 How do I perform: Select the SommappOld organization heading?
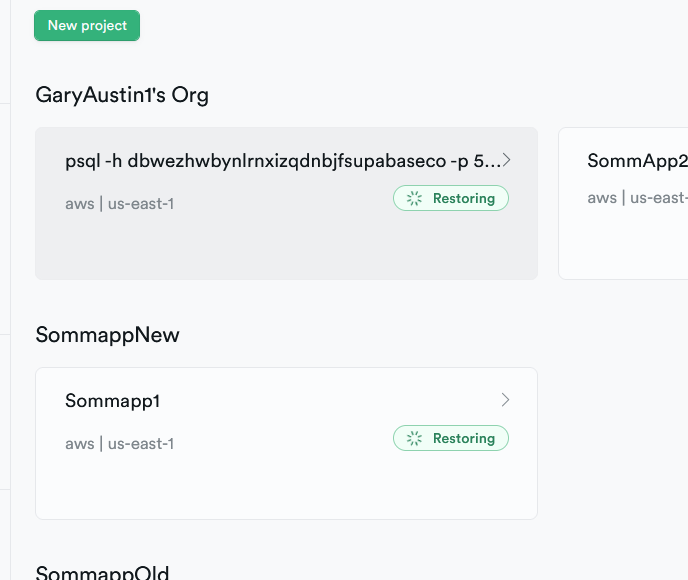pyautogui.click(x=102, y=573)
